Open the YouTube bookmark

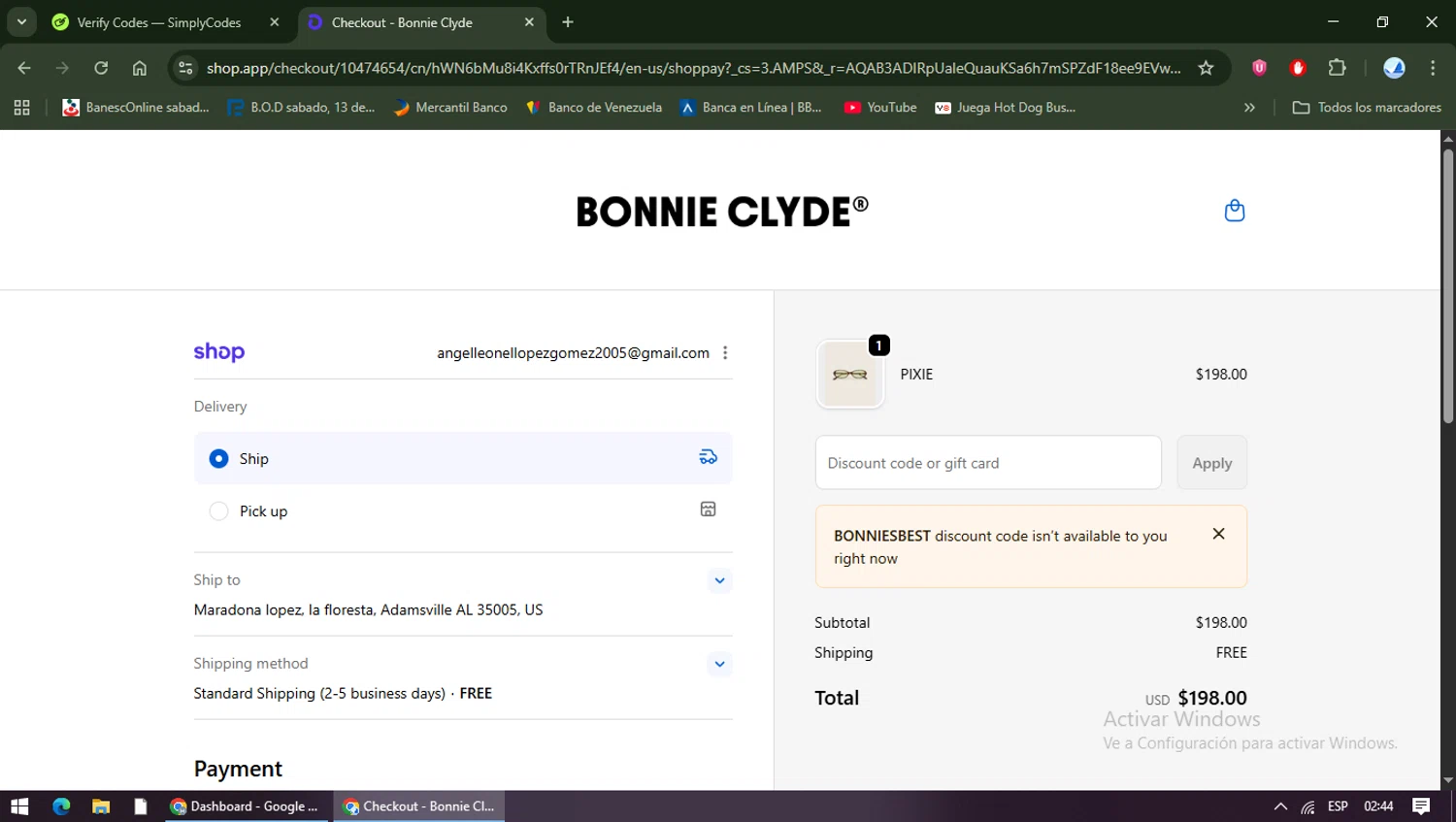click(880, 108)
